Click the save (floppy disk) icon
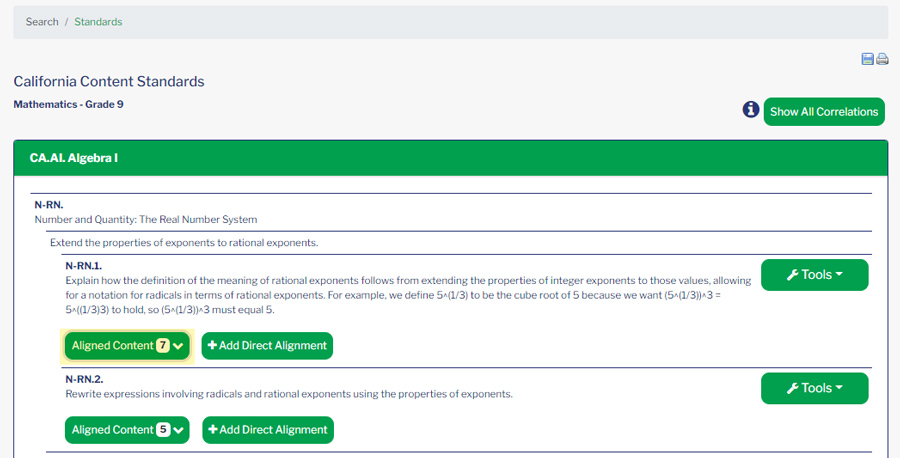This screenshot has width=900, height=458. click(x=867, y=59)
